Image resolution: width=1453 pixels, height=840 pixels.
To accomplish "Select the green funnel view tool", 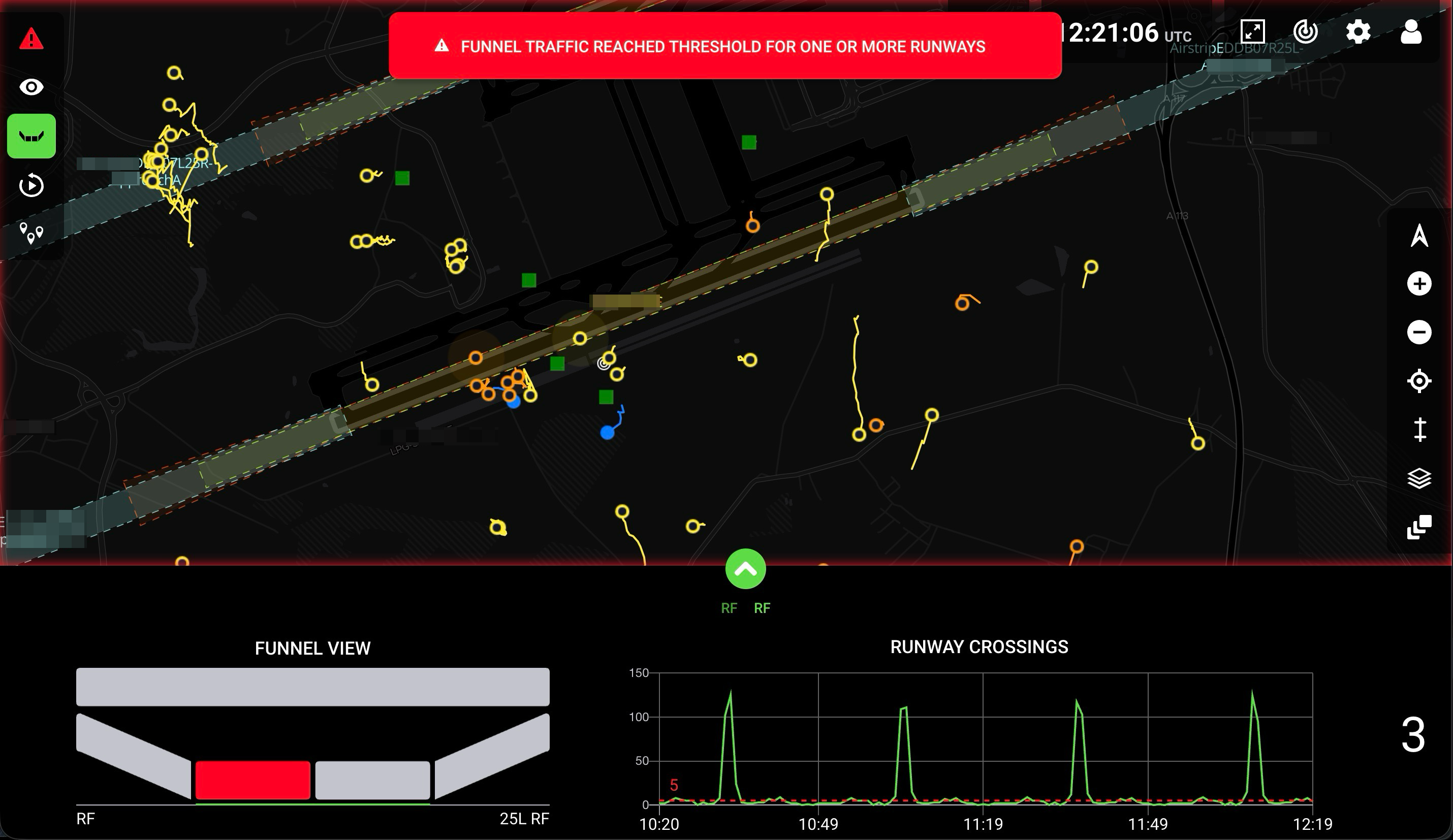I will tap(30, 136).
